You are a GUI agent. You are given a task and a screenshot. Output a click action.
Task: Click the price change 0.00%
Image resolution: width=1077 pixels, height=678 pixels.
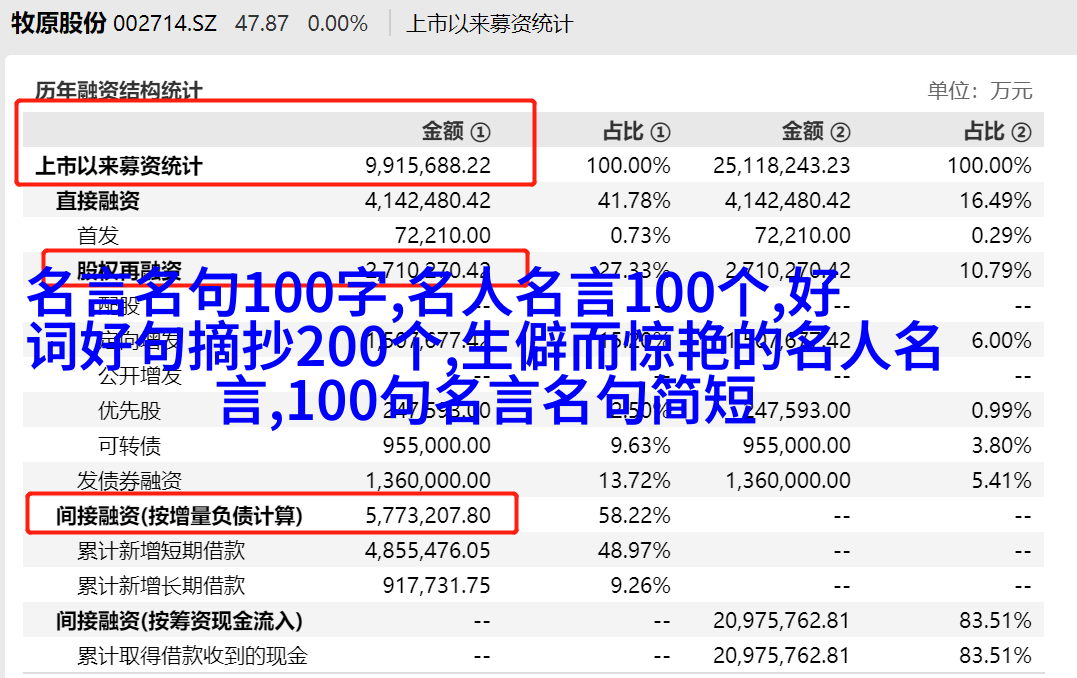(x=338, y=24)
